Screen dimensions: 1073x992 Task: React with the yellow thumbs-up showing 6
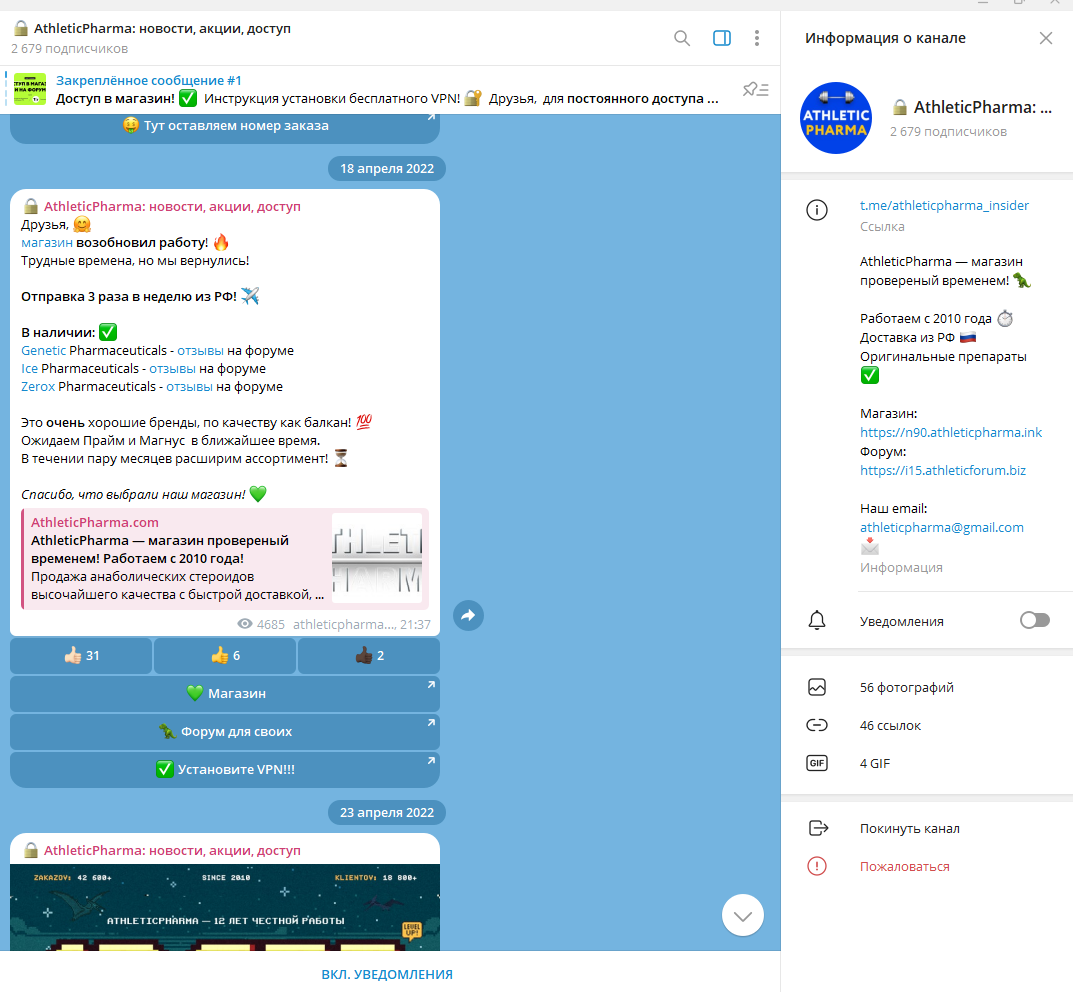(225, 656)
